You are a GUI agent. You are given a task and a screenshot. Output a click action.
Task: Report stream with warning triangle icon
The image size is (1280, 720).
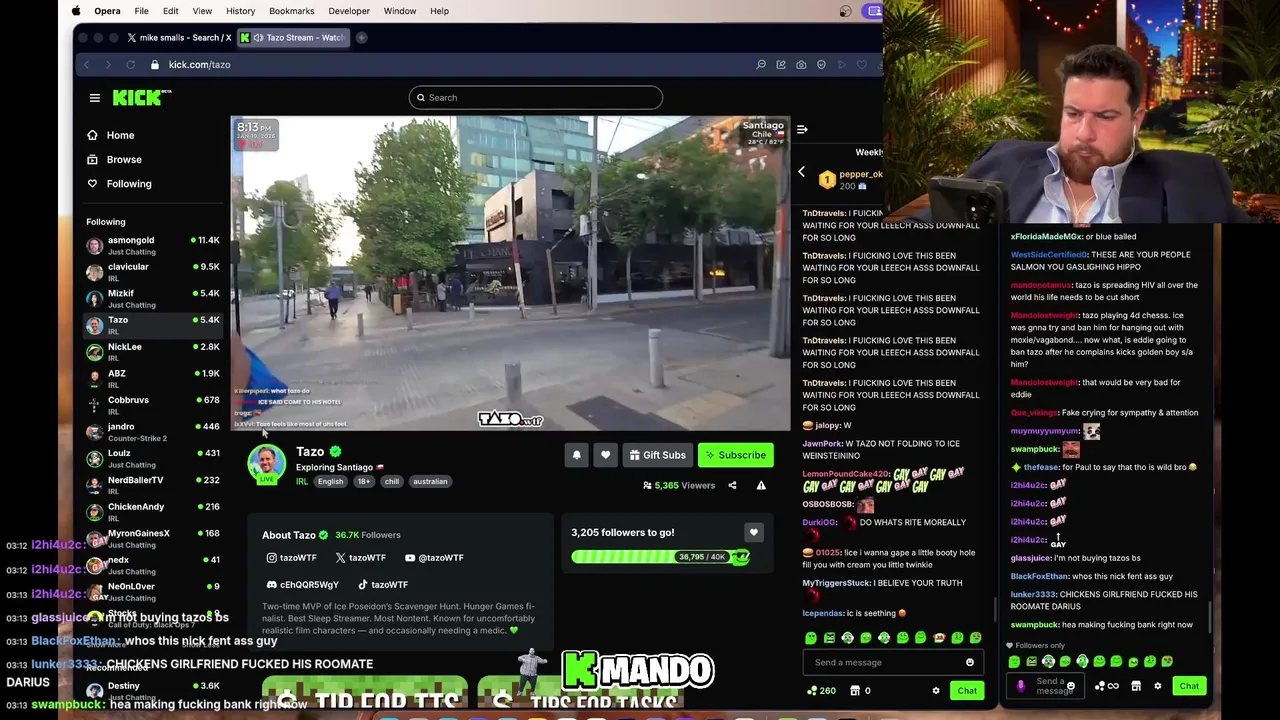pos(761,486)
